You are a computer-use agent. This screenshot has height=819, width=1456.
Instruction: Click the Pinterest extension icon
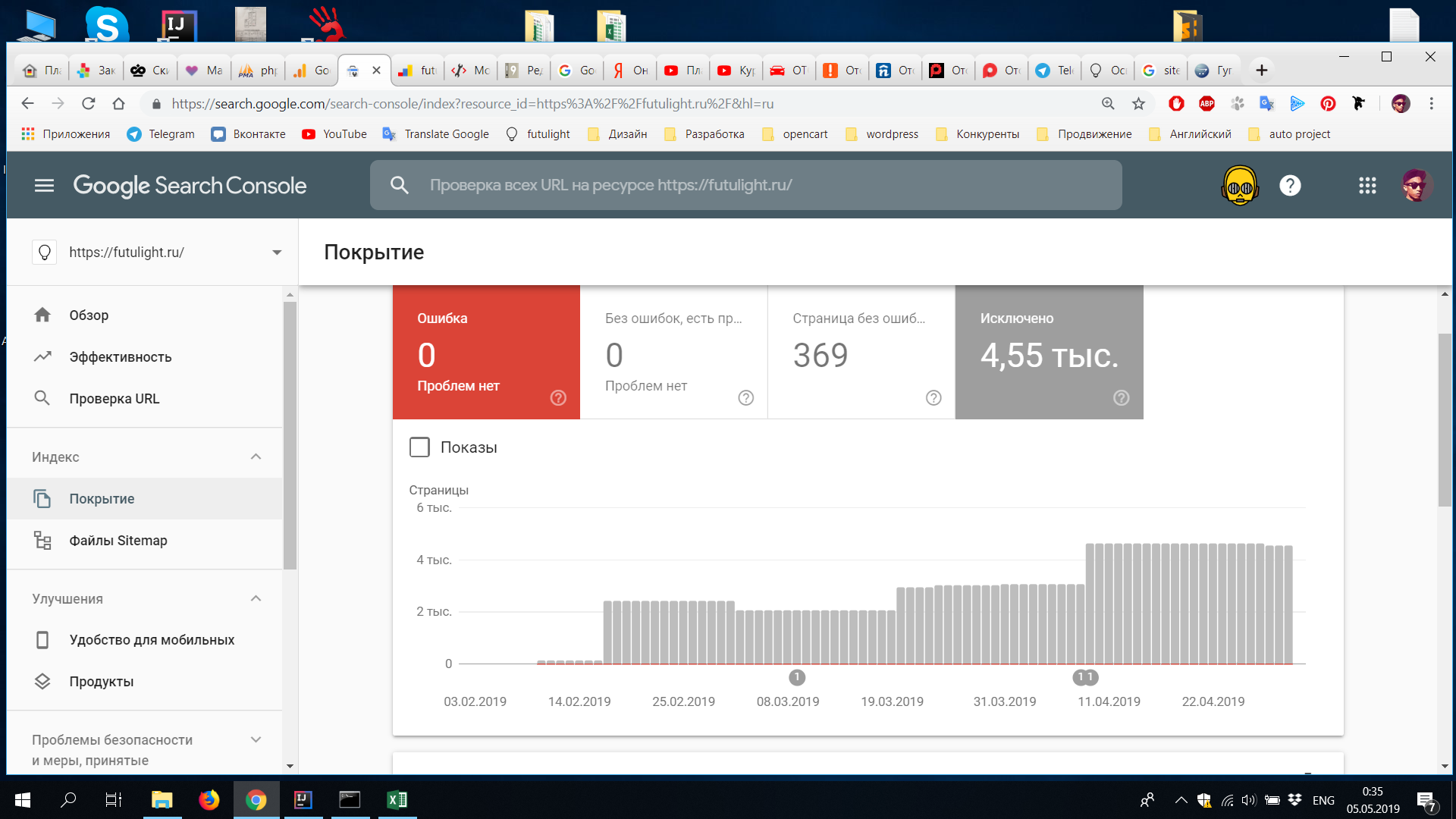(1328, 104)
